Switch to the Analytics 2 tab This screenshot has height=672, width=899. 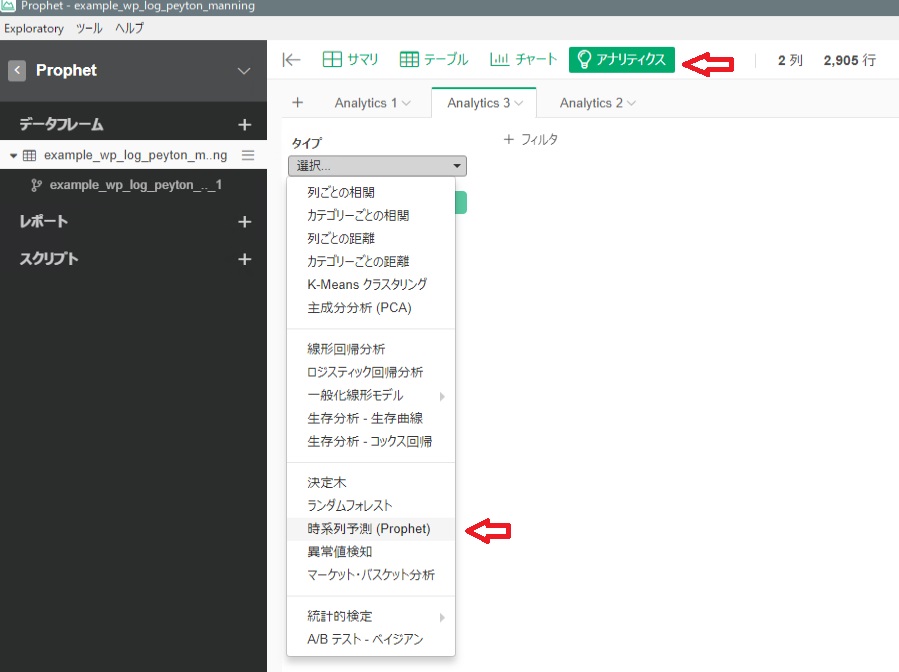point(590,102)
